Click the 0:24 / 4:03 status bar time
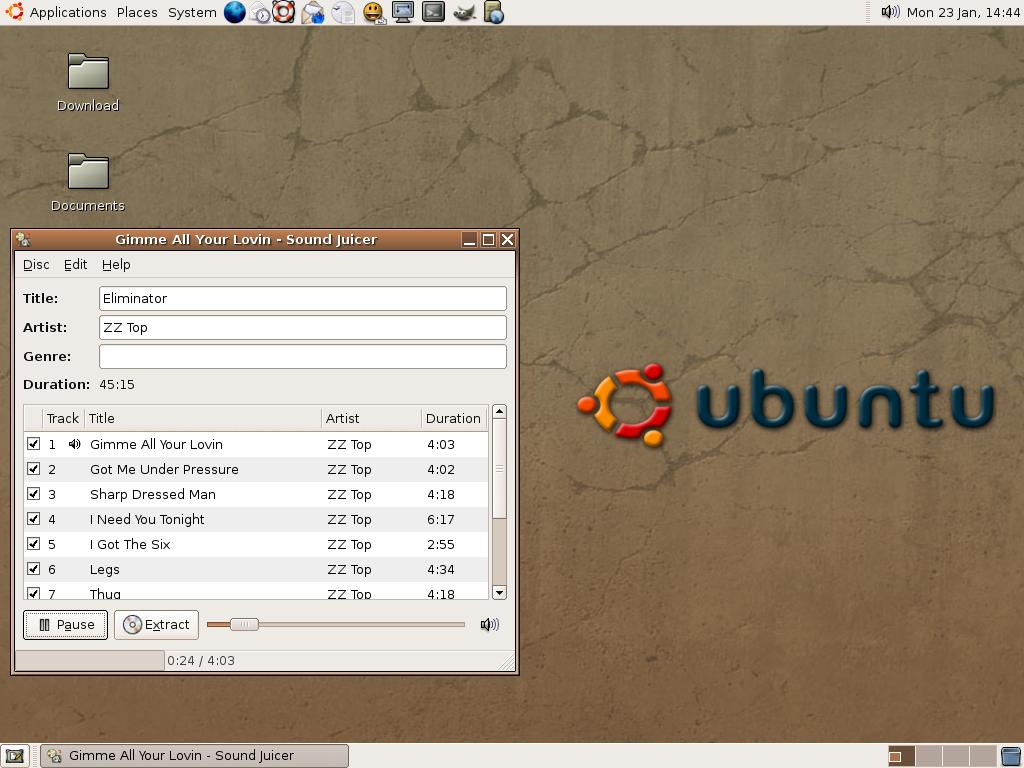 tap(201, 661)
